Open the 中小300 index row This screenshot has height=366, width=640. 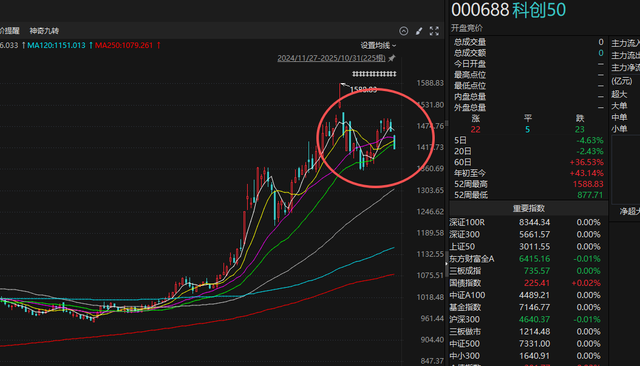tap(528, 356)
